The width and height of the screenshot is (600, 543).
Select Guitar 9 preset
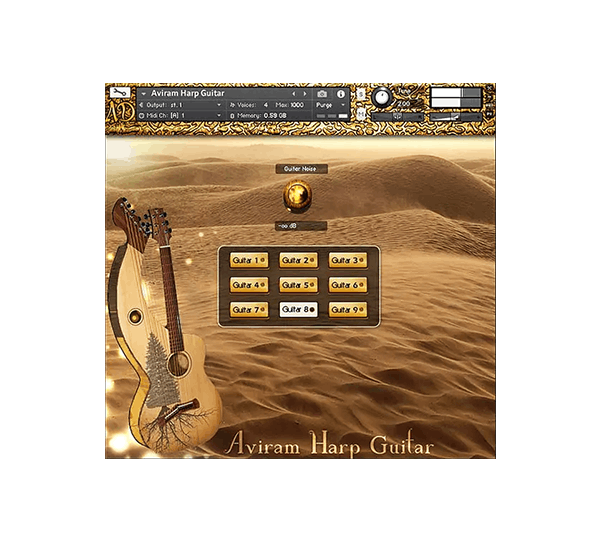click(x=347, y=310)
